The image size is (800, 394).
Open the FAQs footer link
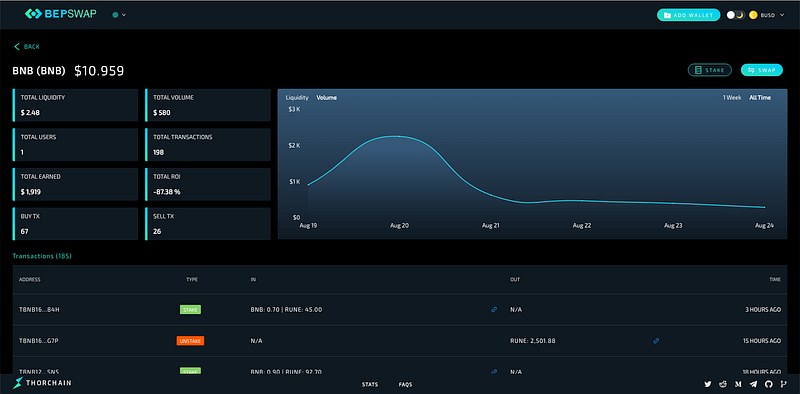[x=406, y=384]
